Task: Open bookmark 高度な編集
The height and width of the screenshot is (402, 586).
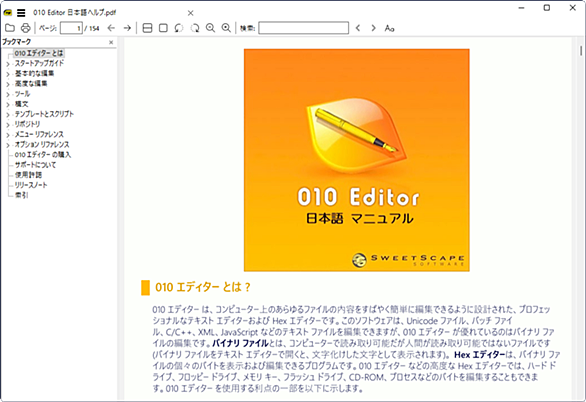Action: tap(31, 83)
